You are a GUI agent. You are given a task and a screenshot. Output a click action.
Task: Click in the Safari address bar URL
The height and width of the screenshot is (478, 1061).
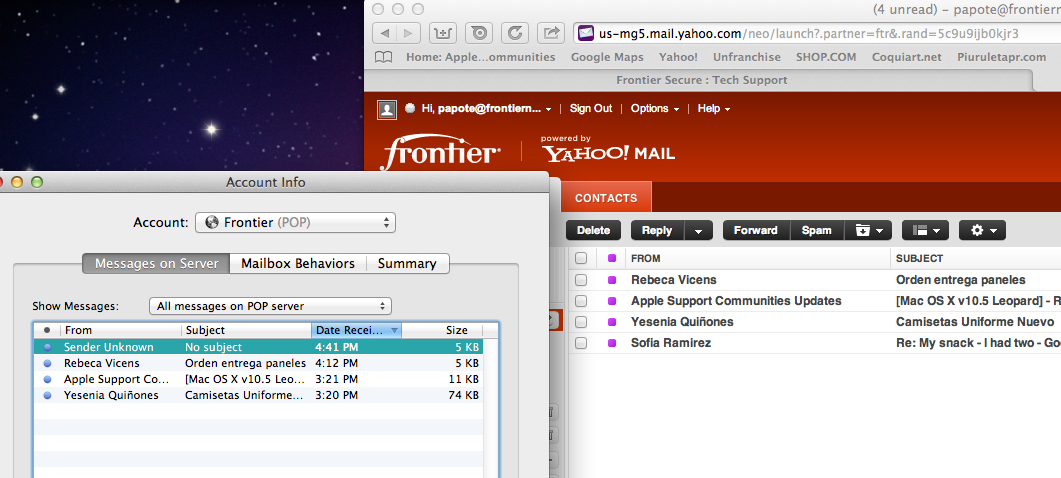tap(808, 33)
